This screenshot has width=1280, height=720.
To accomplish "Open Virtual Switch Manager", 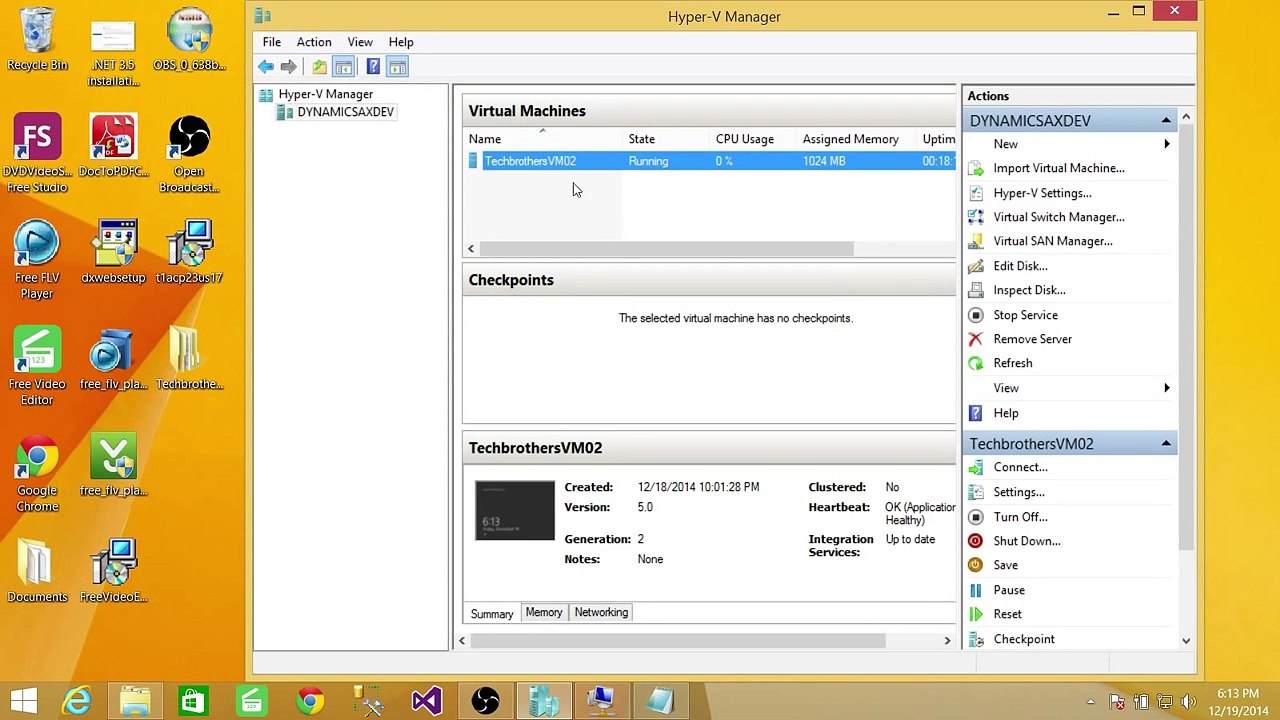I will (1058, 217).
